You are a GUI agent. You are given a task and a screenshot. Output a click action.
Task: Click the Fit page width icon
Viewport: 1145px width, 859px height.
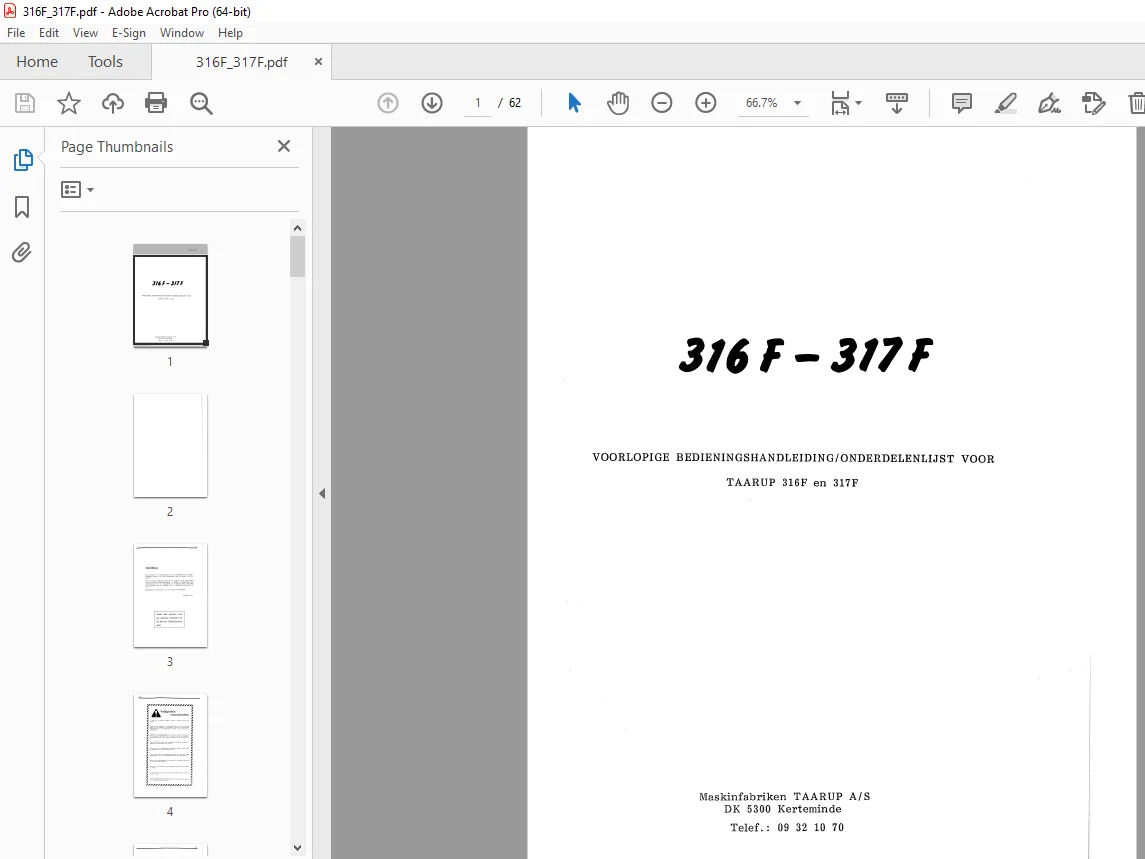coord(840,103)
